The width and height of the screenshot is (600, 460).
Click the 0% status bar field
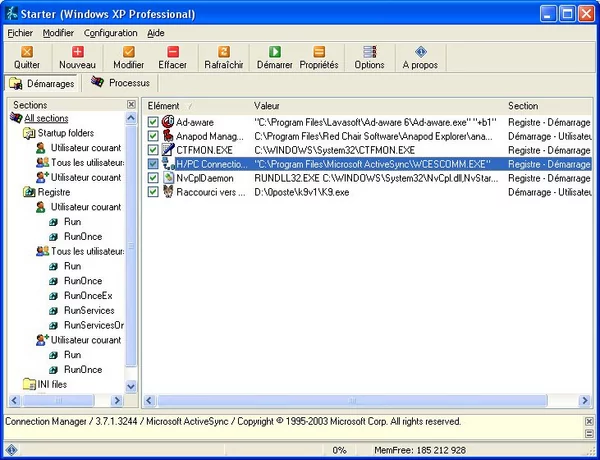pos(339,450)
